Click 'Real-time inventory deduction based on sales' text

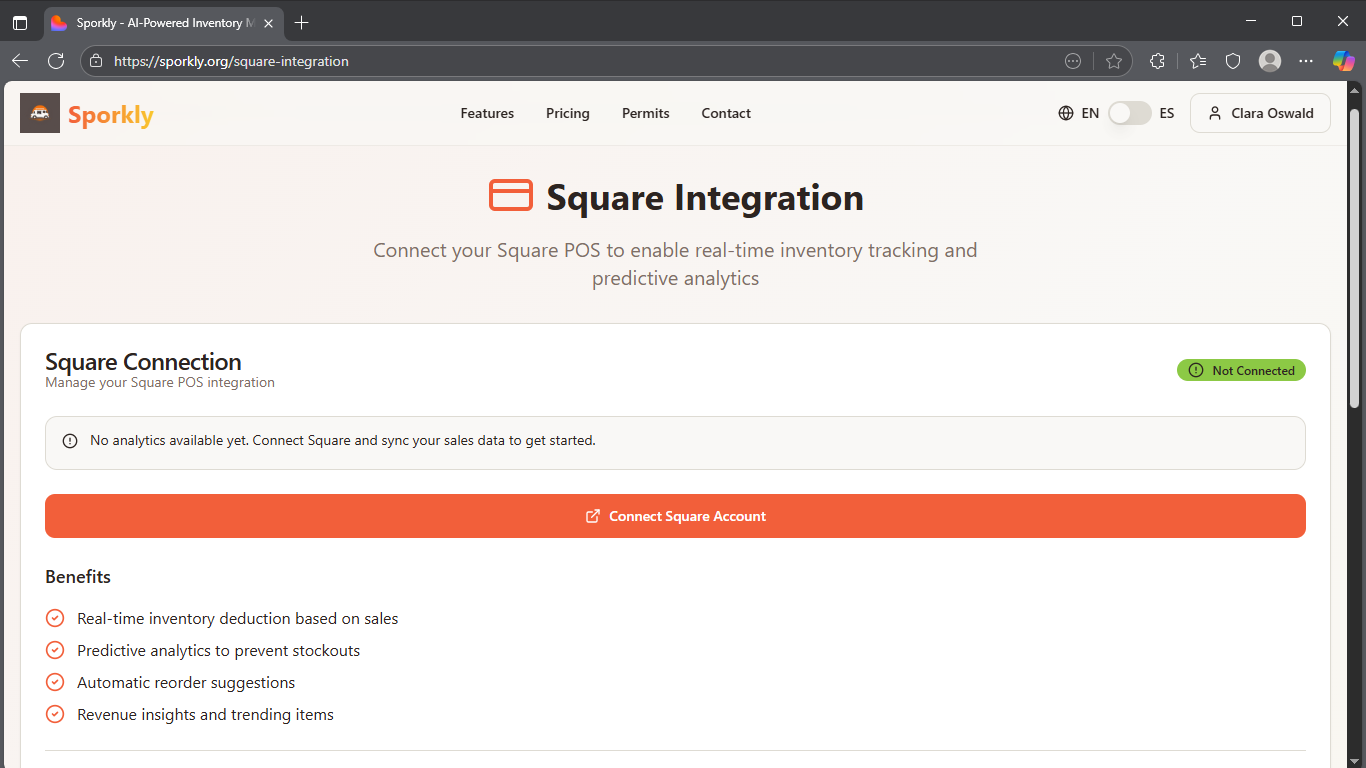237,618
